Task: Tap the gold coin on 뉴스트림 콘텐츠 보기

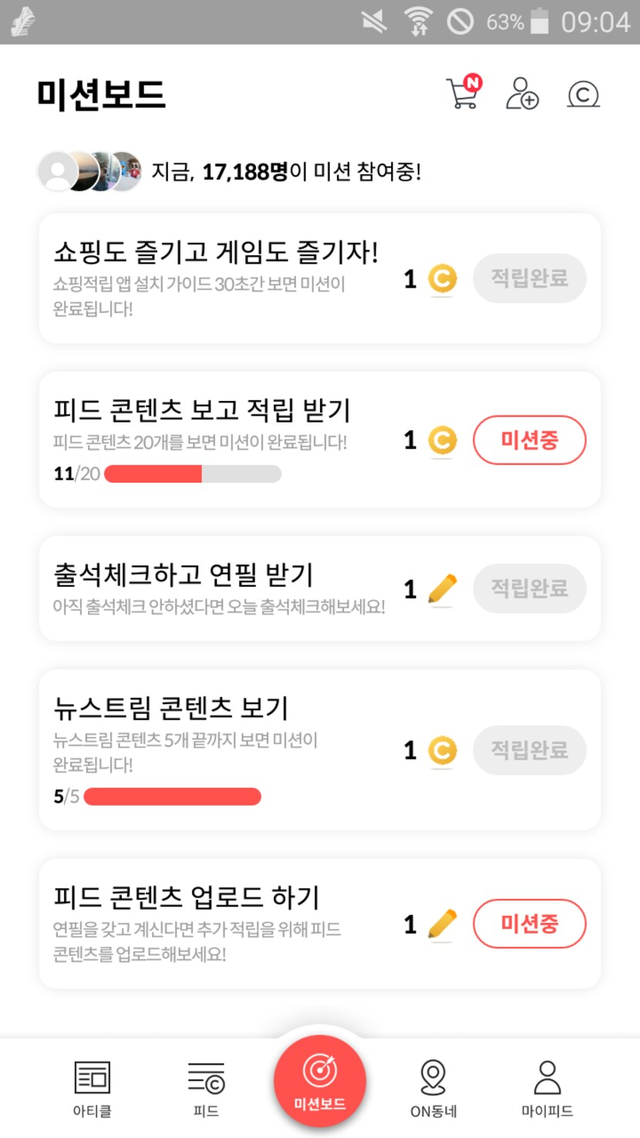Action: [442, 750]
